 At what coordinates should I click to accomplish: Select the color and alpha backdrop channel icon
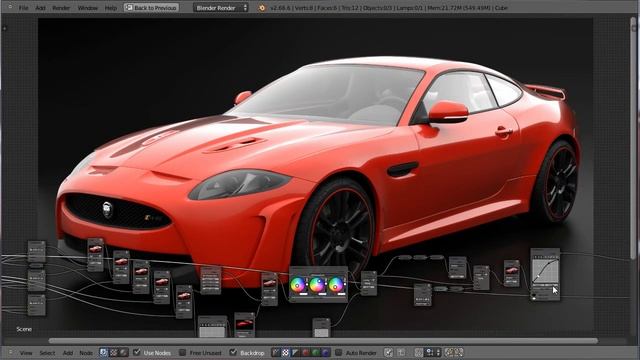(276, 352)
